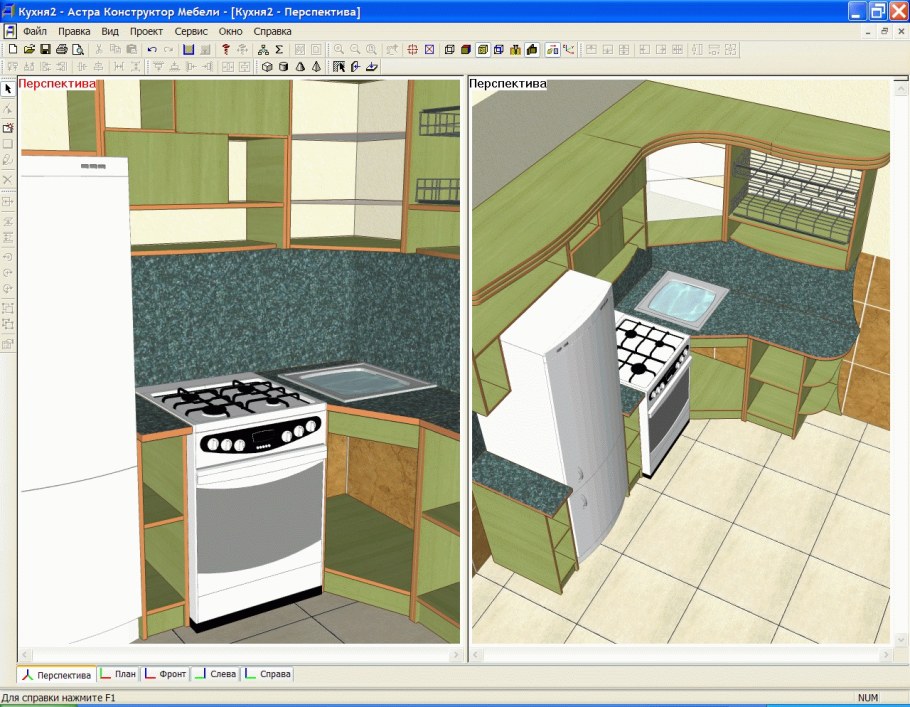Activate the zoom-in magnifier tool
The image size is (910, 707).
tap(339, 49)
